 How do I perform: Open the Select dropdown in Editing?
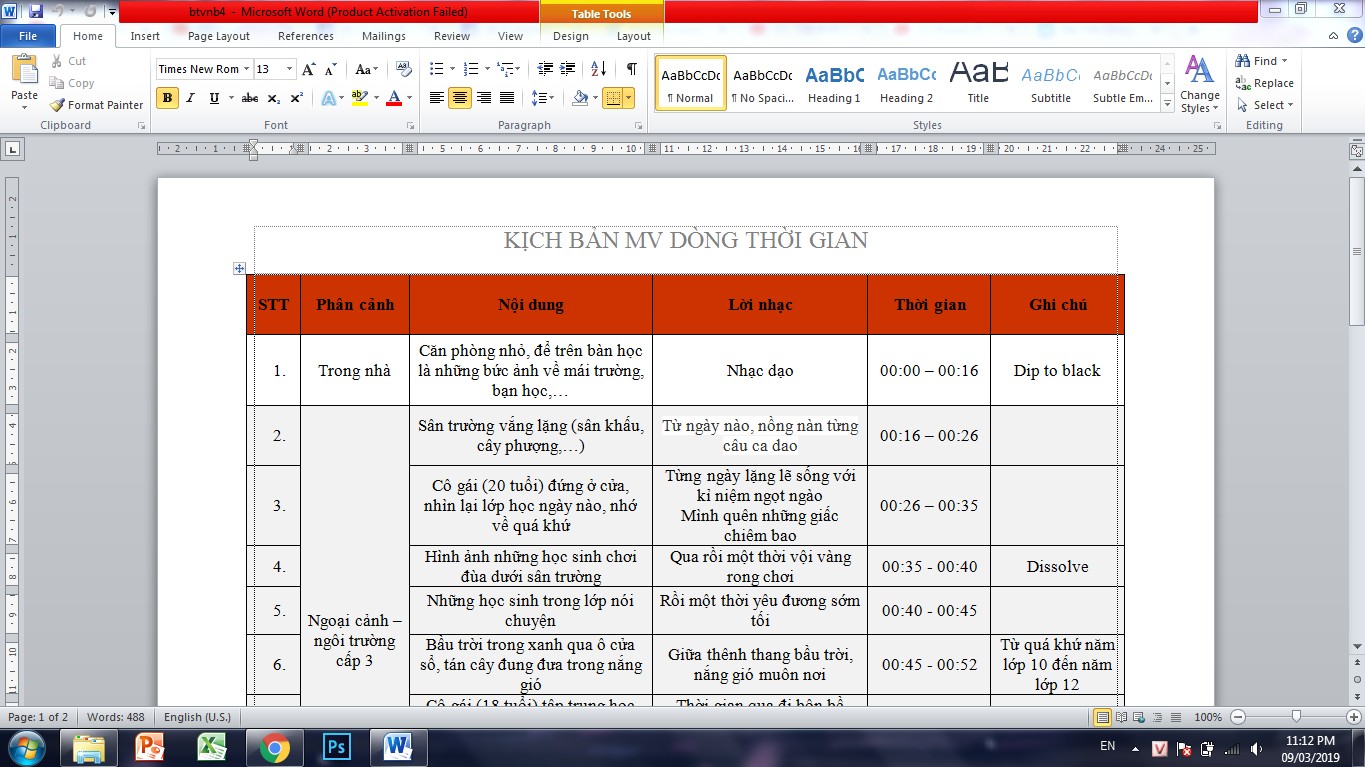point(1265,105)
